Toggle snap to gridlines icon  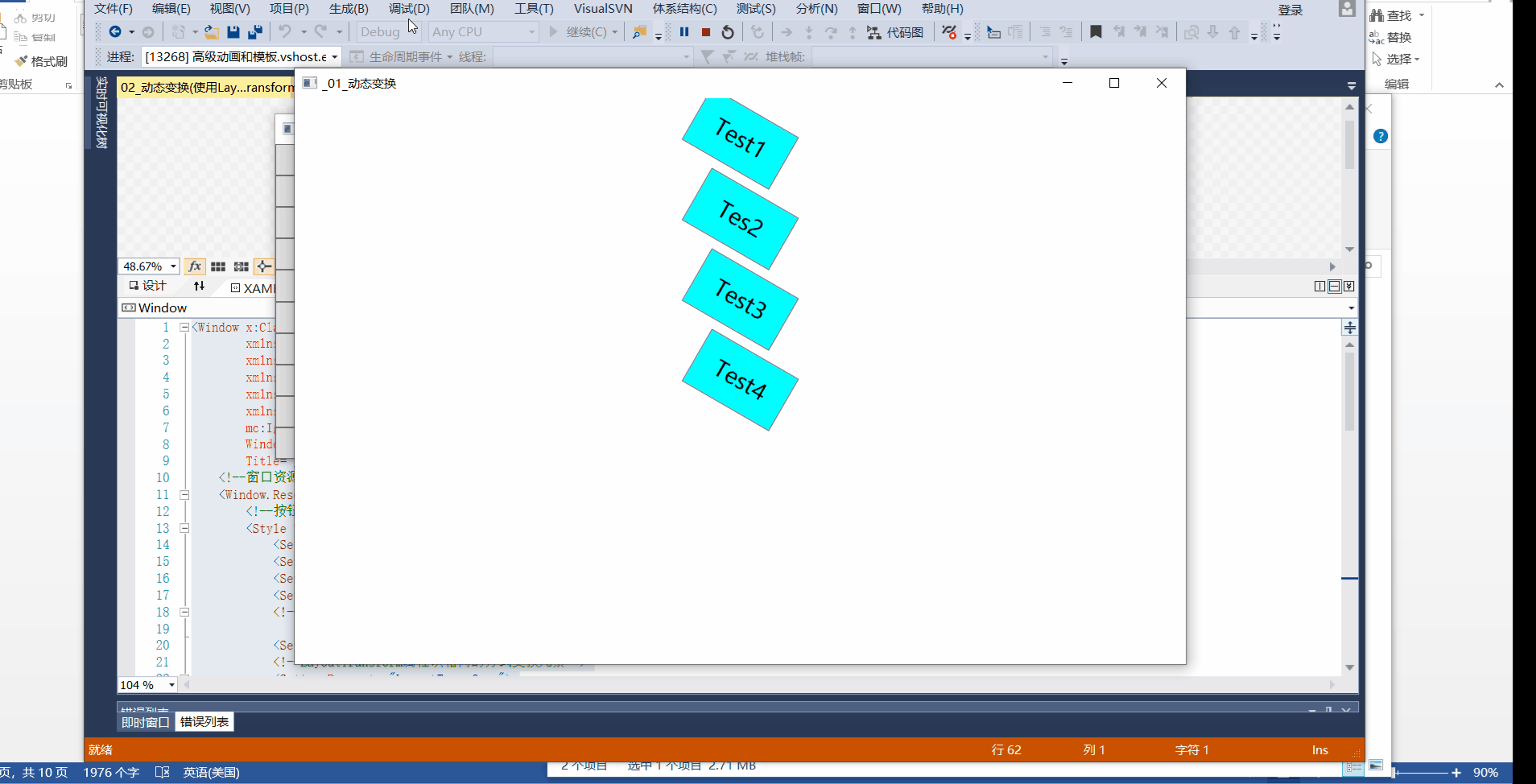click(241, 266)
